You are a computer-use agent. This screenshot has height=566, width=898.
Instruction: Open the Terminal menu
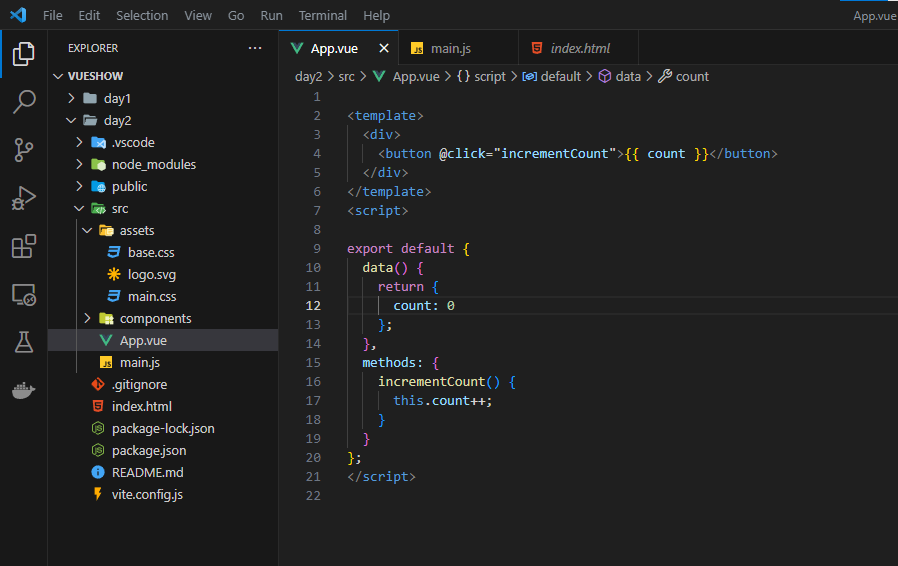(322, 15)
